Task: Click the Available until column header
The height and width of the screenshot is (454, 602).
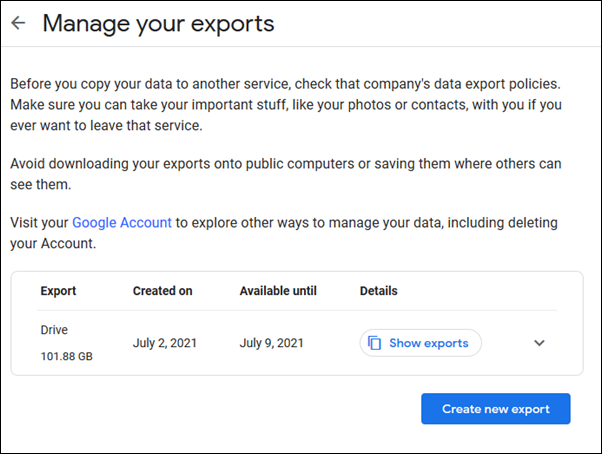Action: point(278,291)
